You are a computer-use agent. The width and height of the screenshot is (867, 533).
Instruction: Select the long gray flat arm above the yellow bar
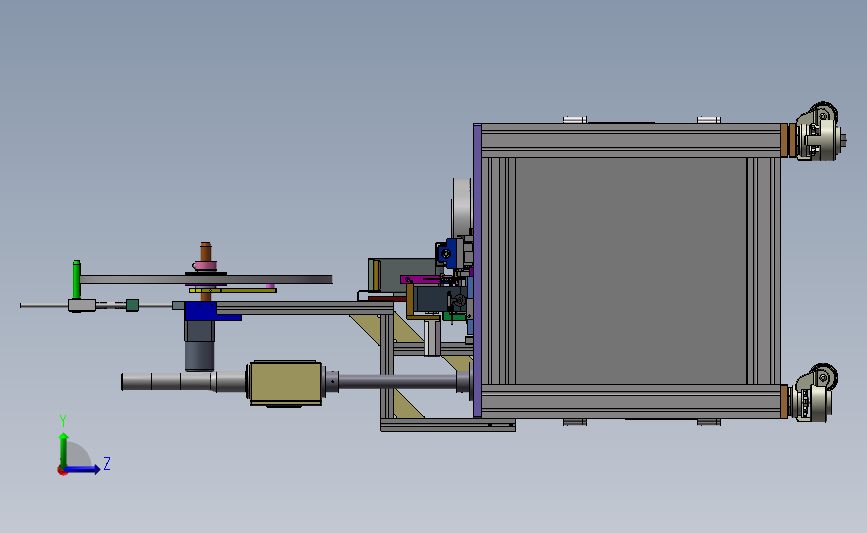(x=206, y=279)
